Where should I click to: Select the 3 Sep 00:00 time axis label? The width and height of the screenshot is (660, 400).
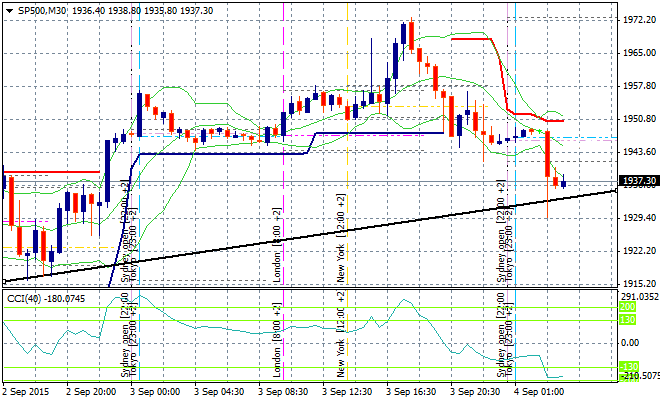coord(154,391)
